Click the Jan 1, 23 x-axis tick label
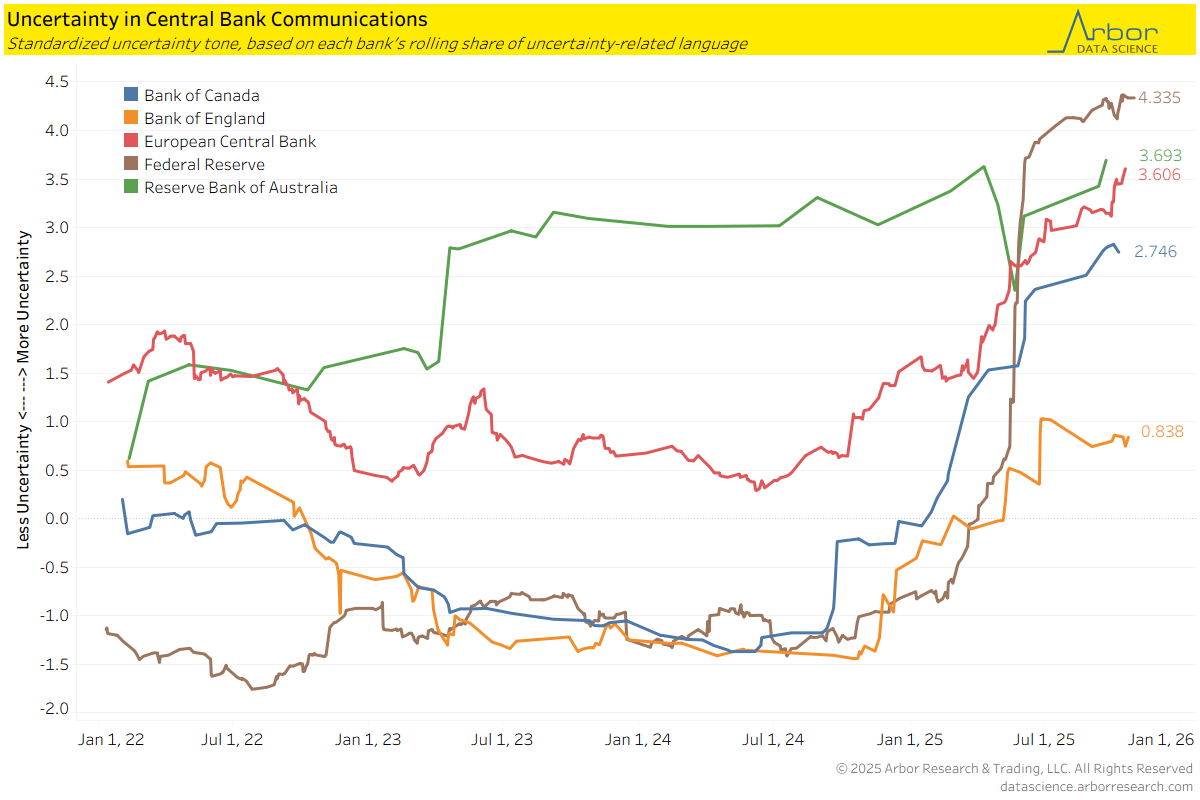Screen dimensions: 1200x800 368,741
